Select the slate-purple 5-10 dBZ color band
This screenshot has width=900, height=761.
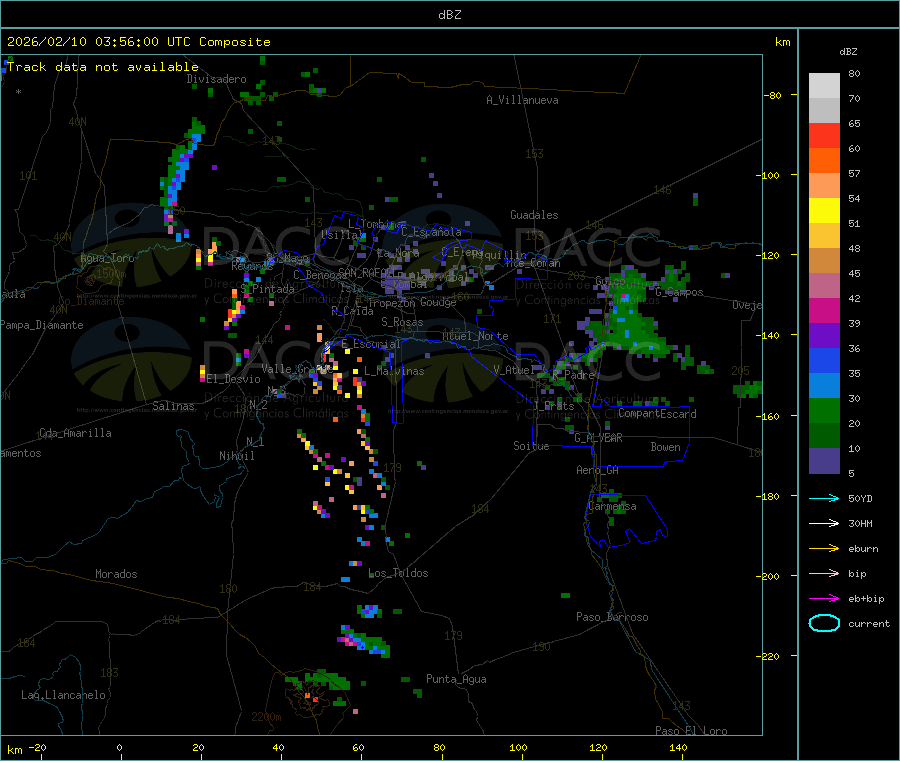coord(824,461)
